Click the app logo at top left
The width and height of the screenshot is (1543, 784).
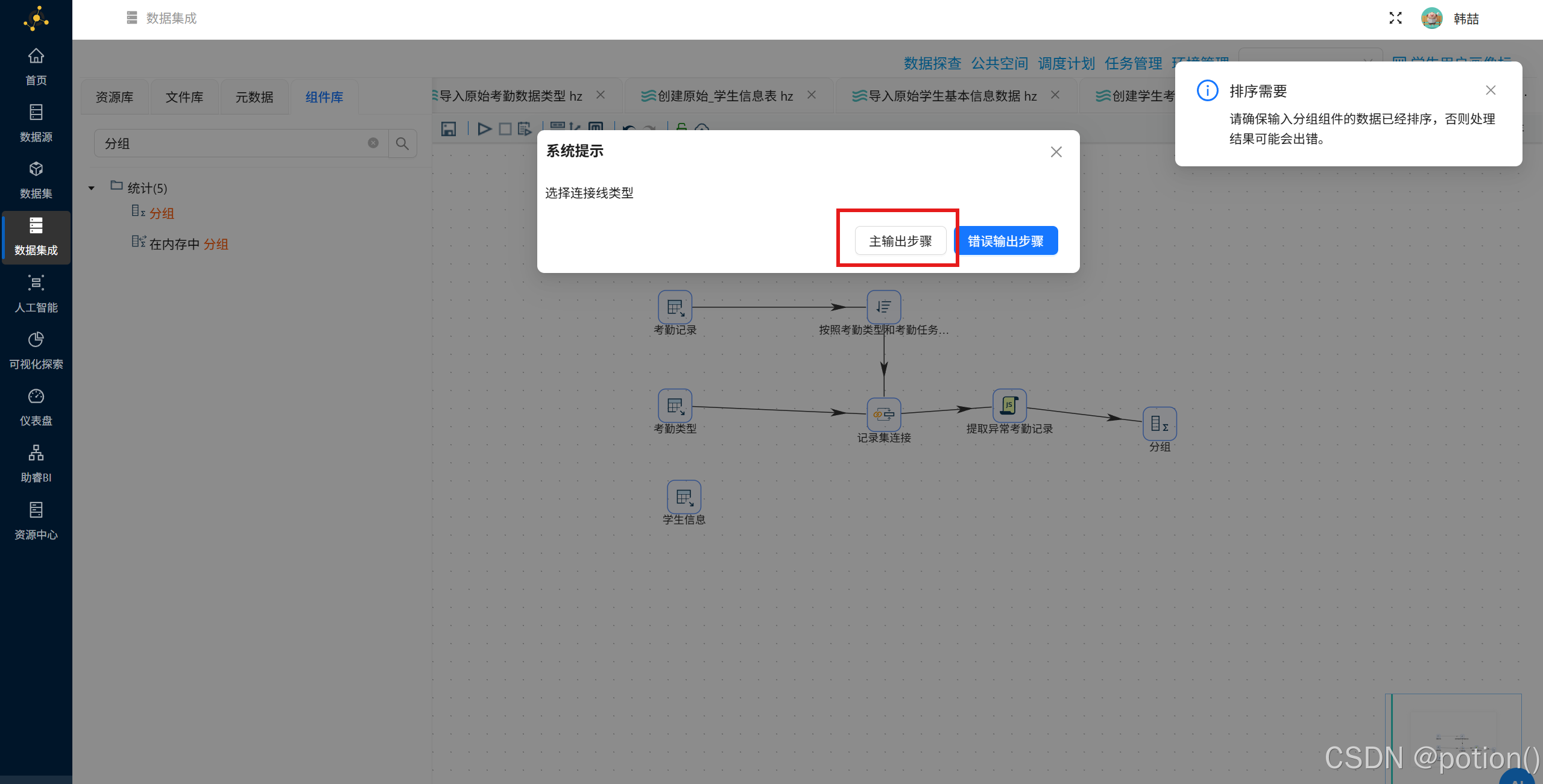tap(36, 19)
